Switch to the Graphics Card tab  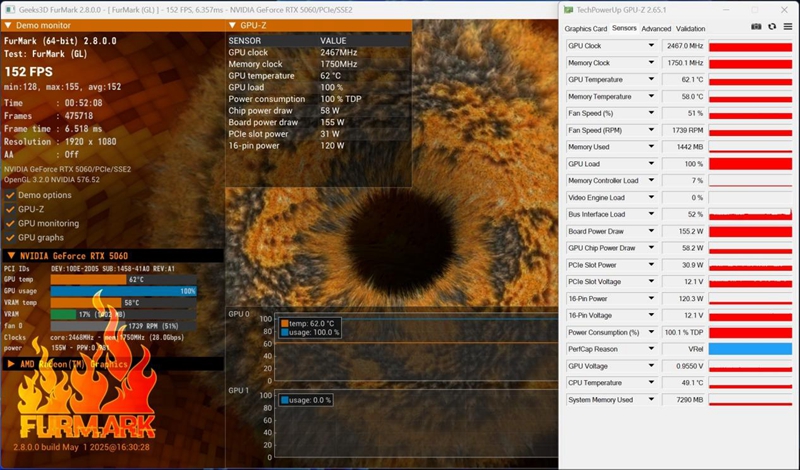coord(586,29)
